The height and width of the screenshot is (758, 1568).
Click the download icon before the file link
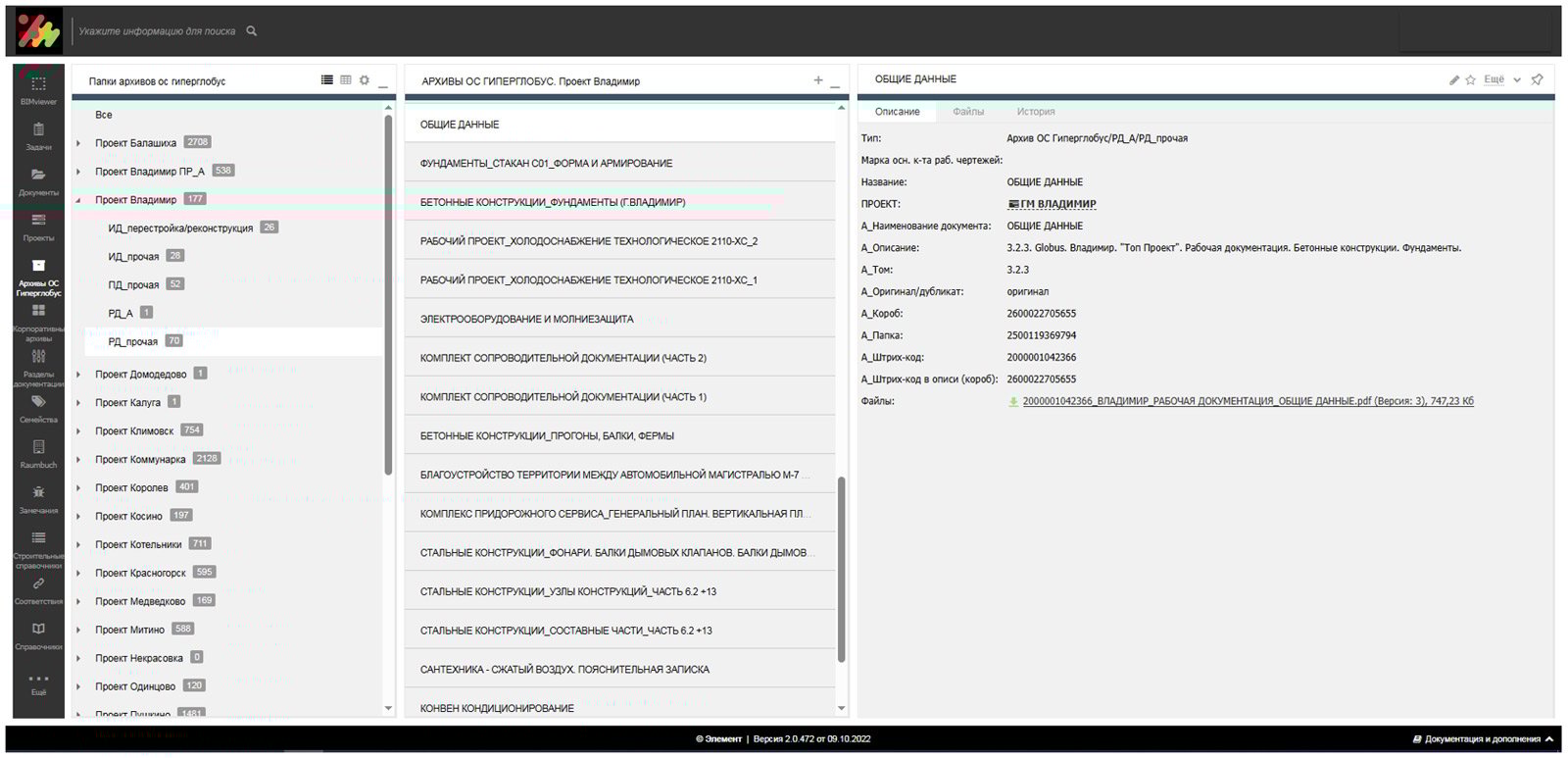click(1013, 401)
